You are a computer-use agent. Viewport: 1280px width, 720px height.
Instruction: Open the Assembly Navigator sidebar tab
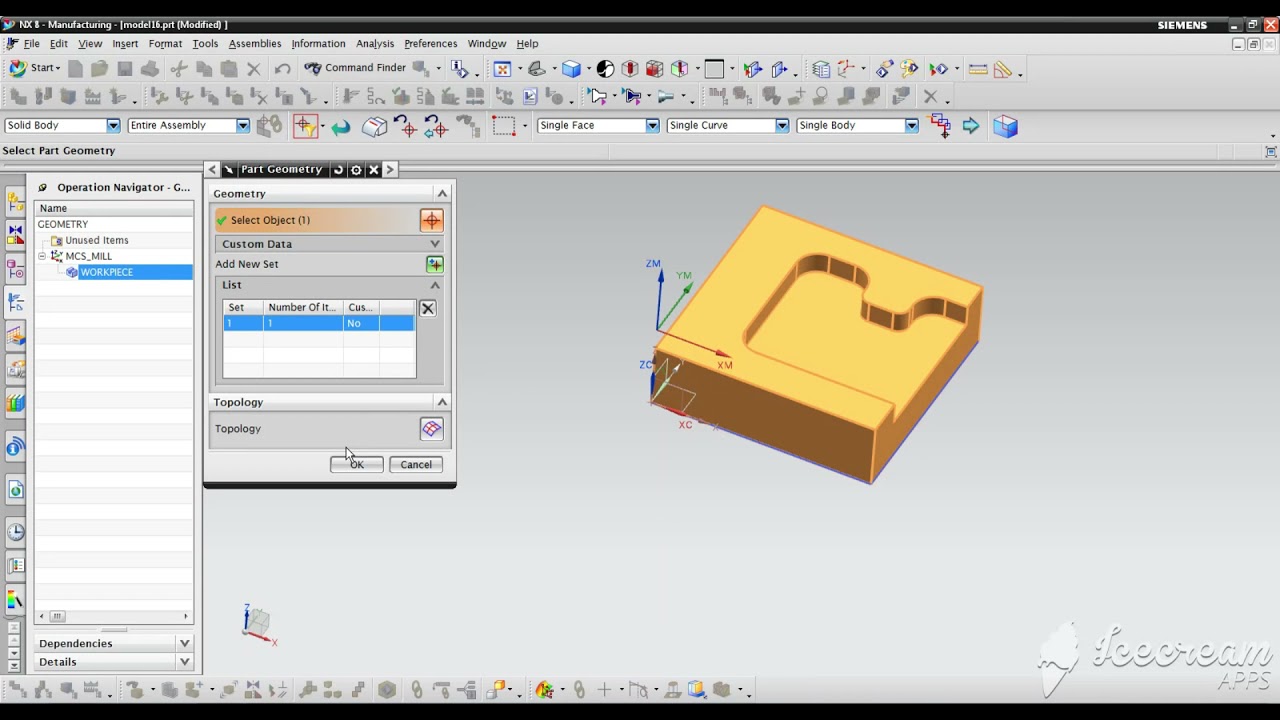pyautogui.click(x=15, y=201)
